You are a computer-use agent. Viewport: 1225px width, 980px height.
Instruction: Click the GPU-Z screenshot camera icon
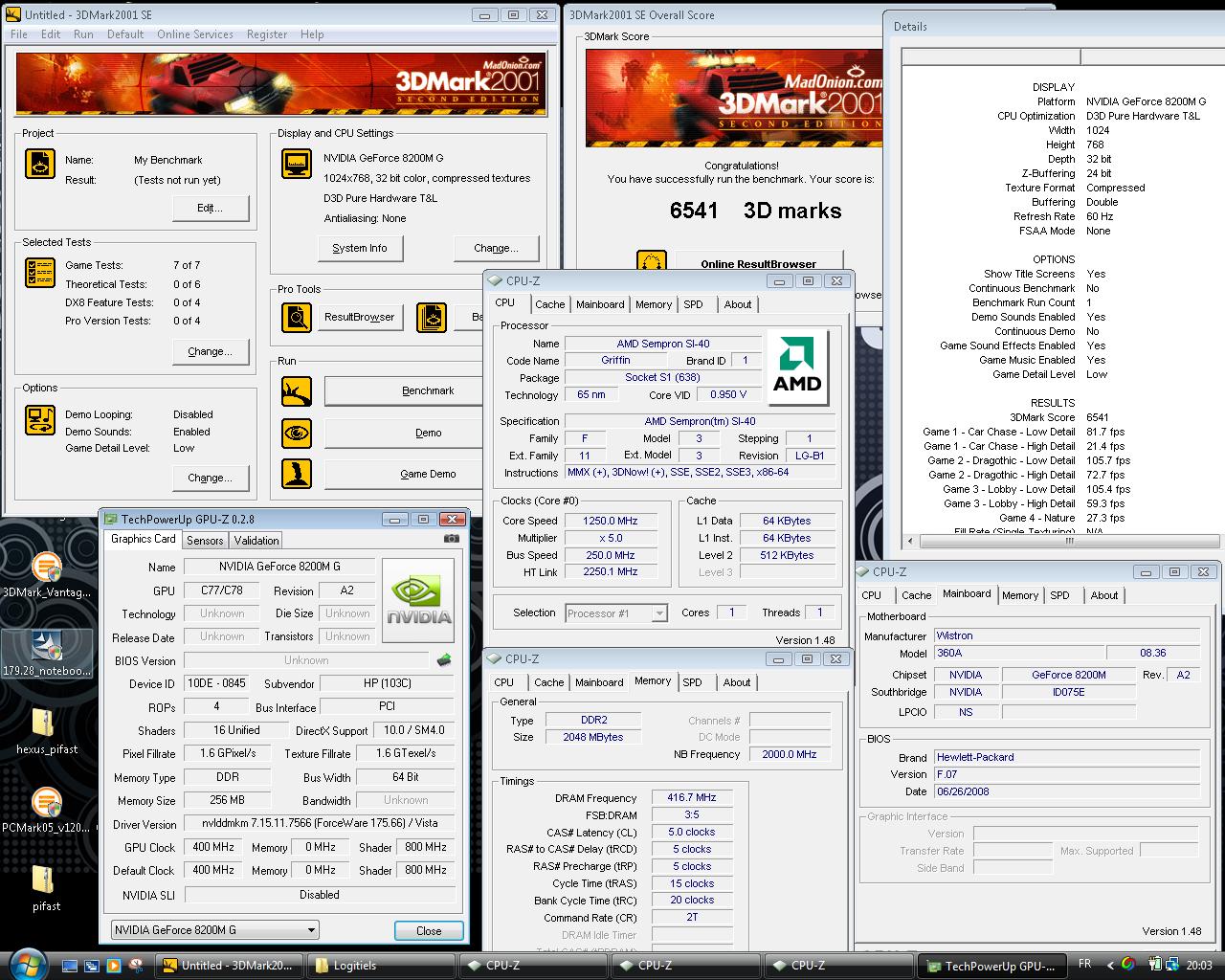(452, 539)
